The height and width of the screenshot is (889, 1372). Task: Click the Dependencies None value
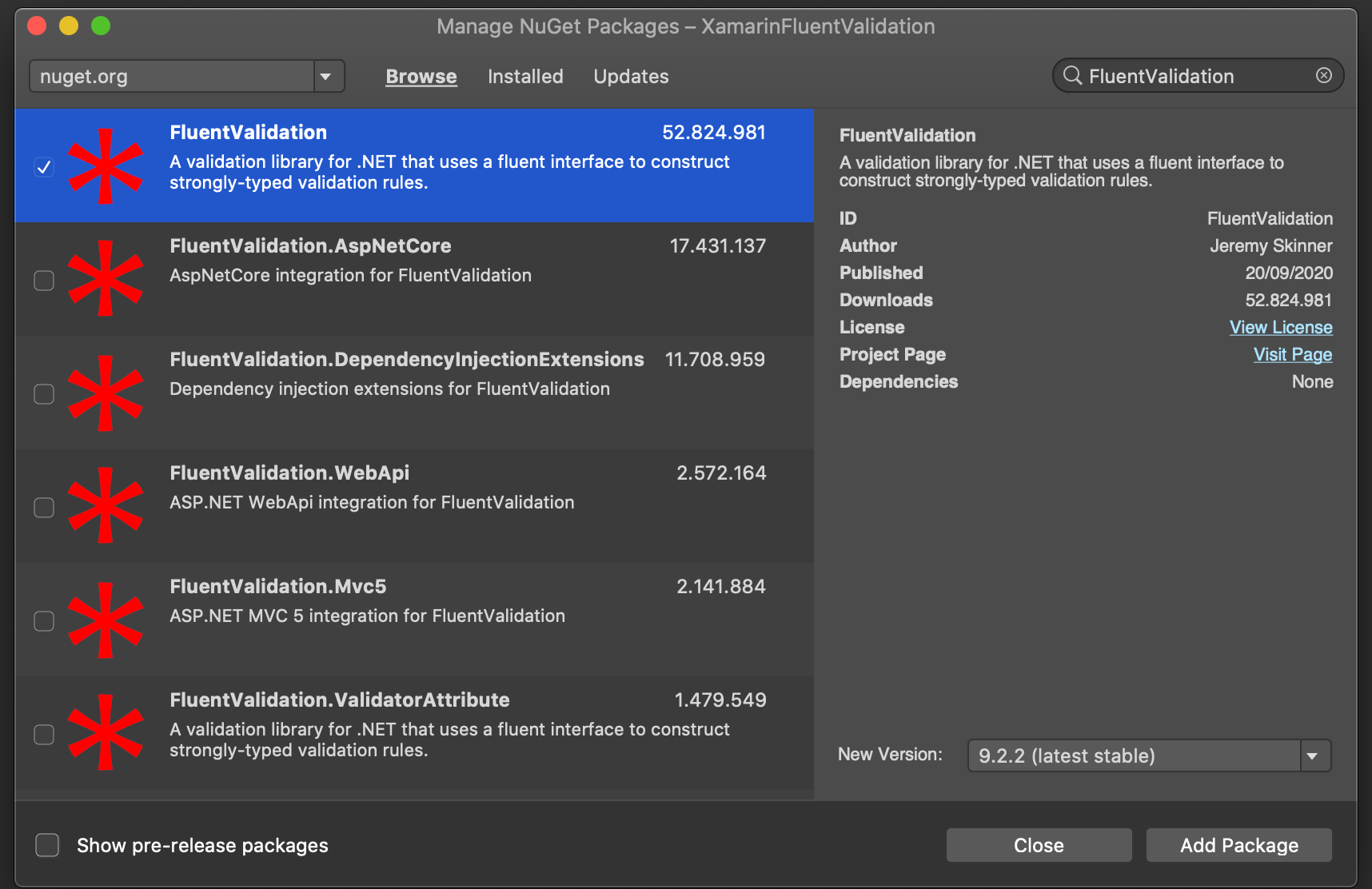point(1312,381)
